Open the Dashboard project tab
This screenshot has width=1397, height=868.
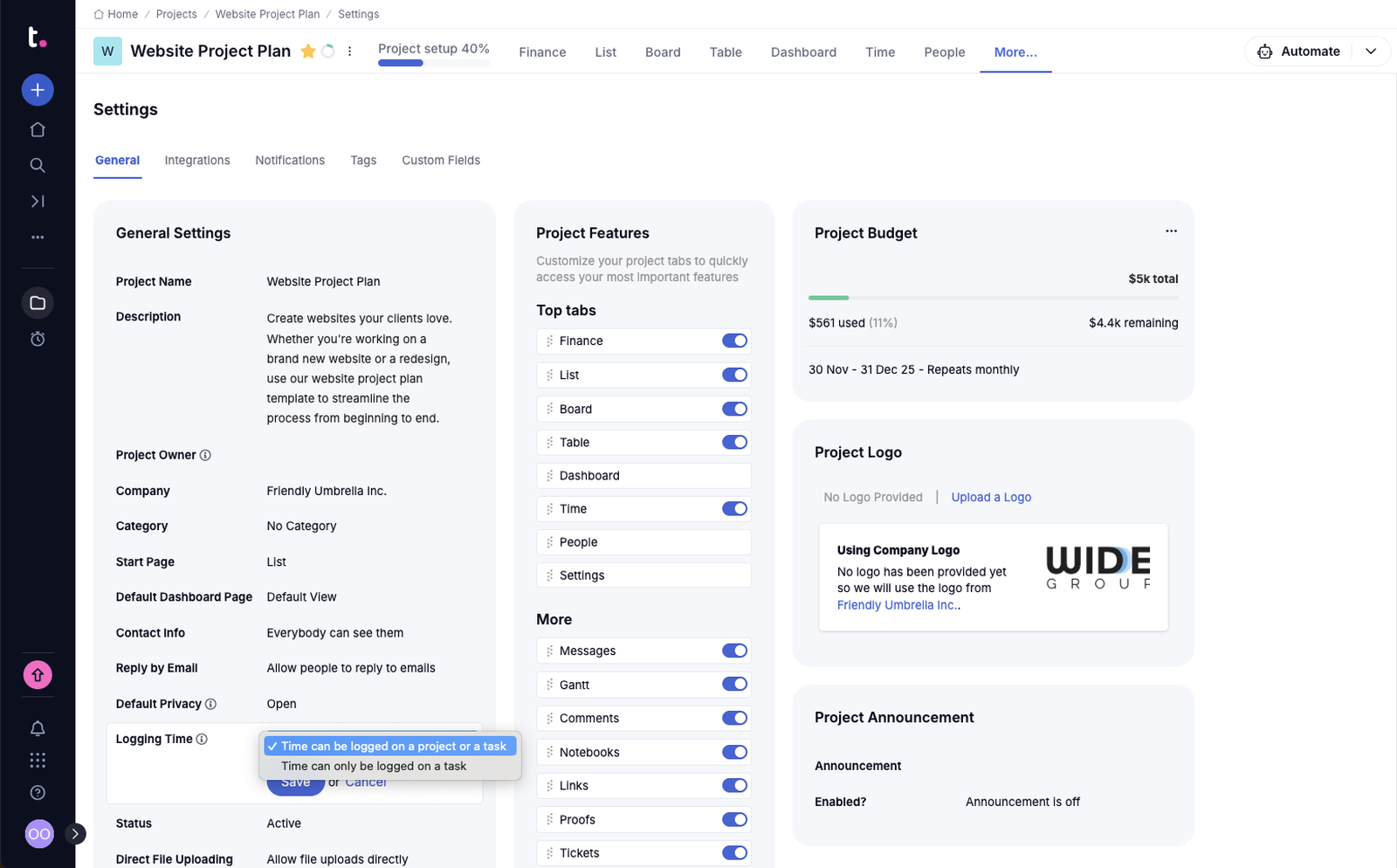803,52
